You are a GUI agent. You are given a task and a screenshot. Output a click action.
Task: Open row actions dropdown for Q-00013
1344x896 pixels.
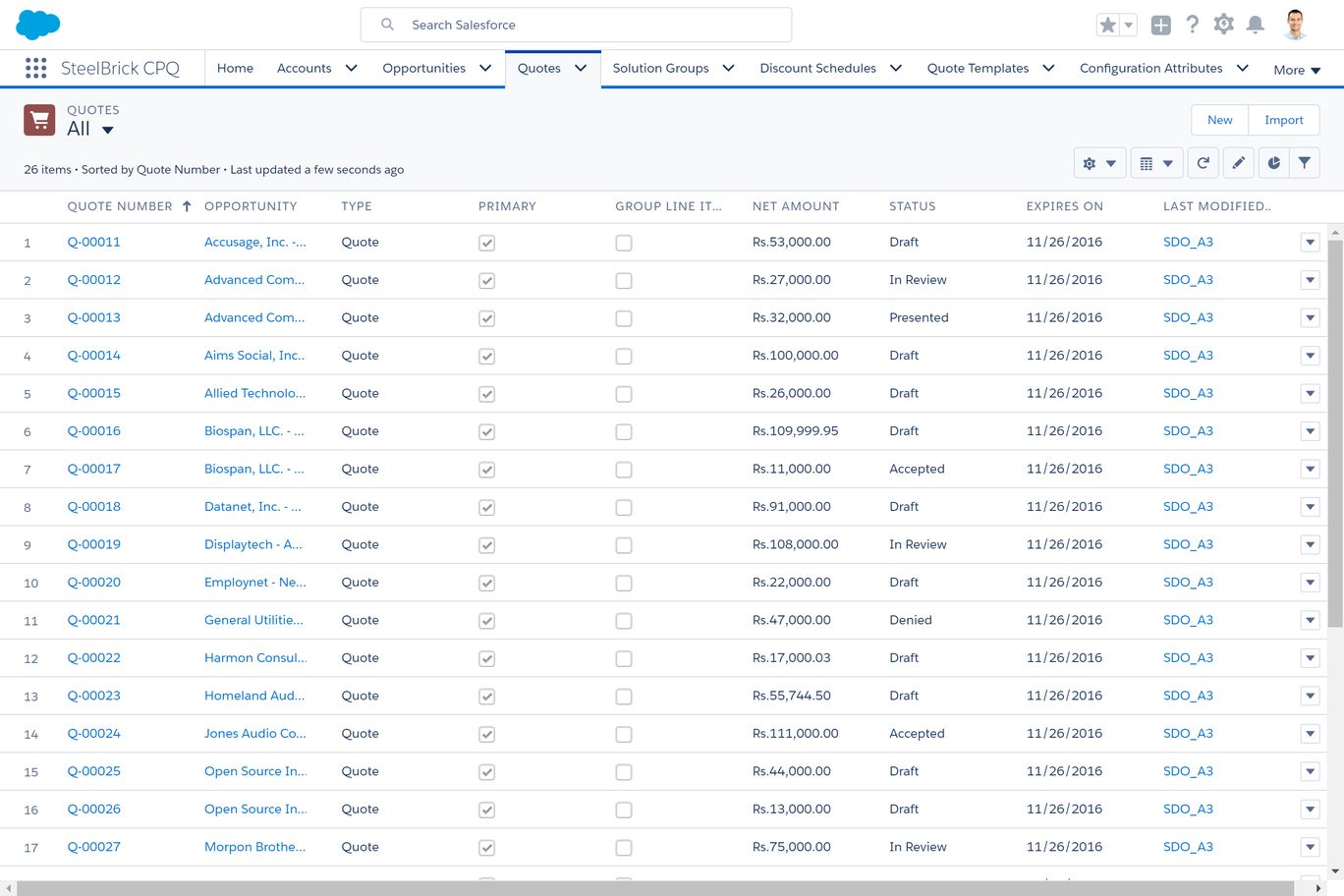(x=1310, y=318)
